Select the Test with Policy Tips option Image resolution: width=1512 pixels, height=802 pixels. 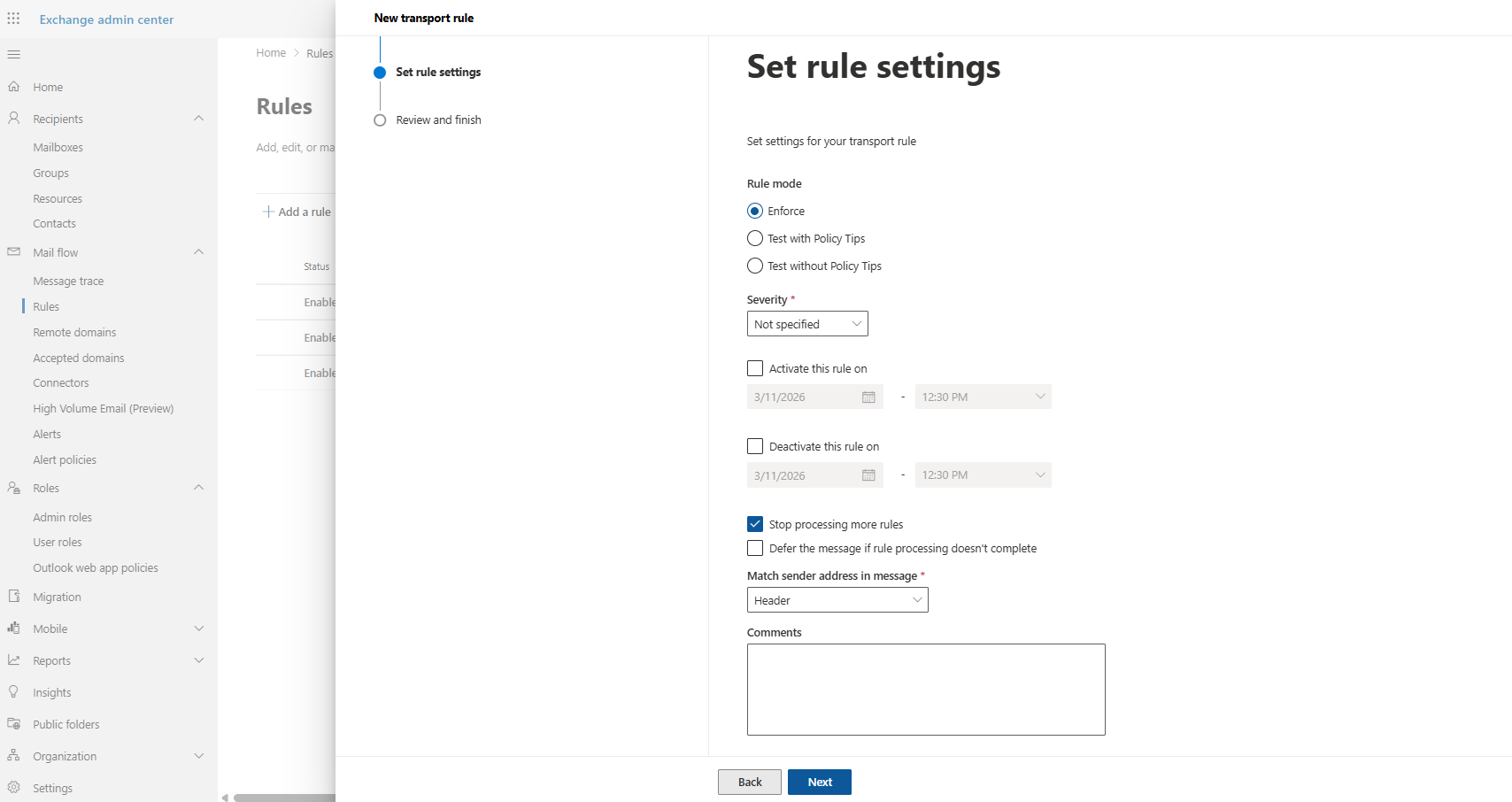pos(755,239)
